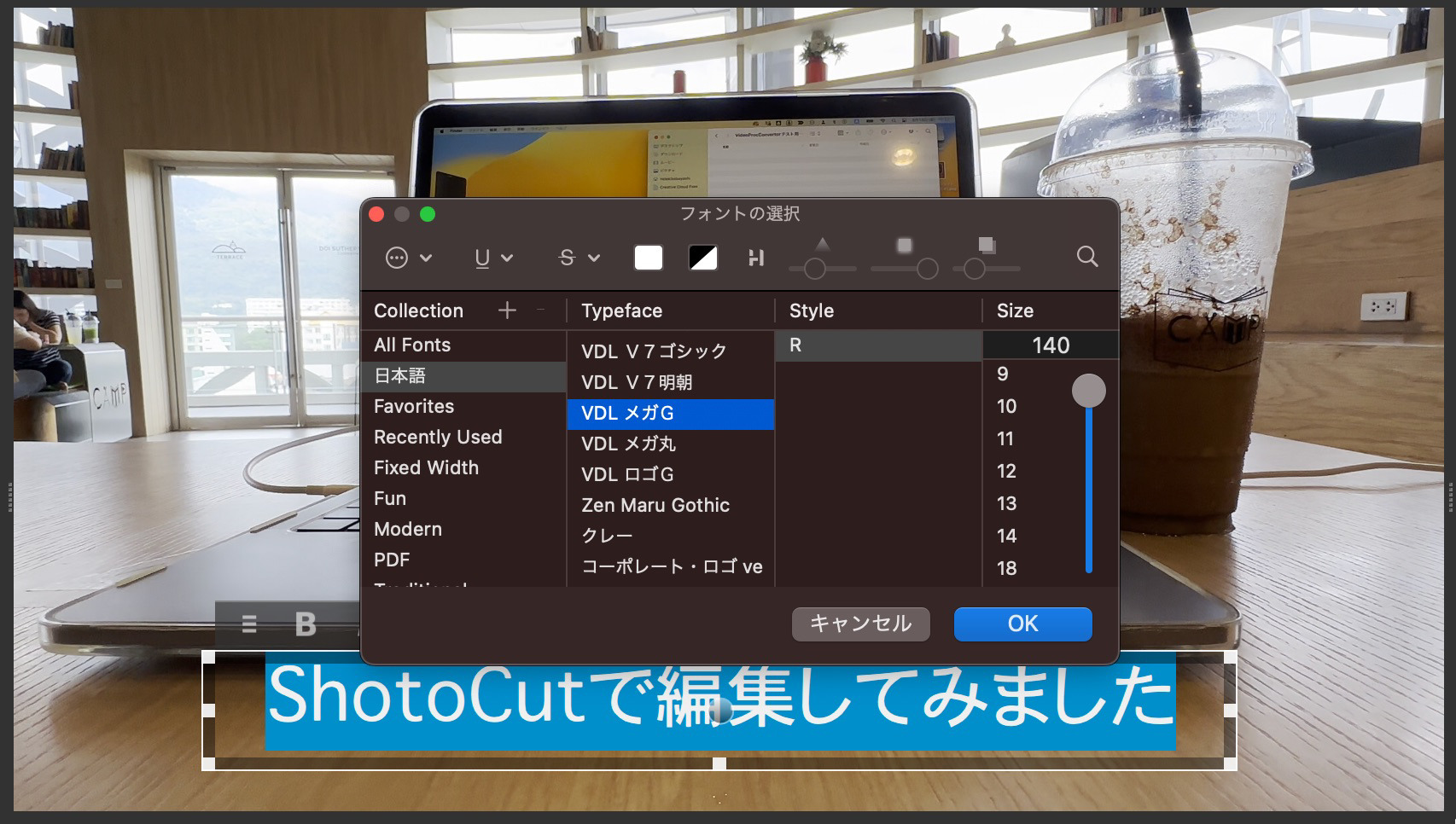
Task: Expand the underline options dropdown
Action: (507, 258)
